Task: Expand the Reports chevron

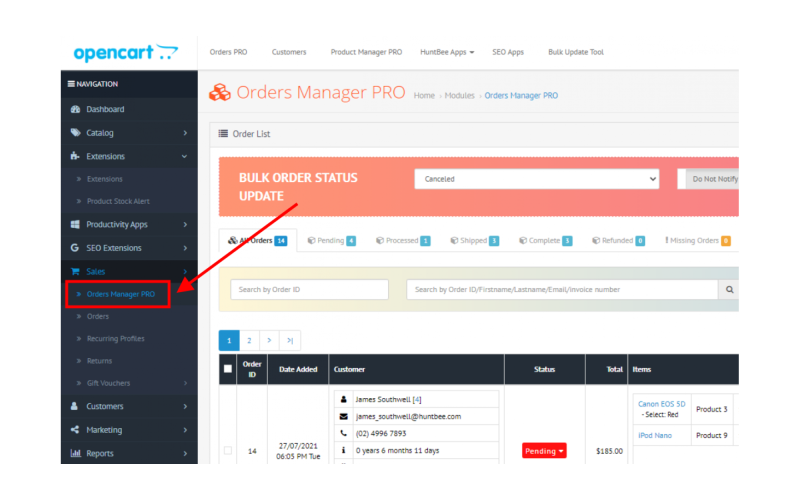Action: click(185, 454)
